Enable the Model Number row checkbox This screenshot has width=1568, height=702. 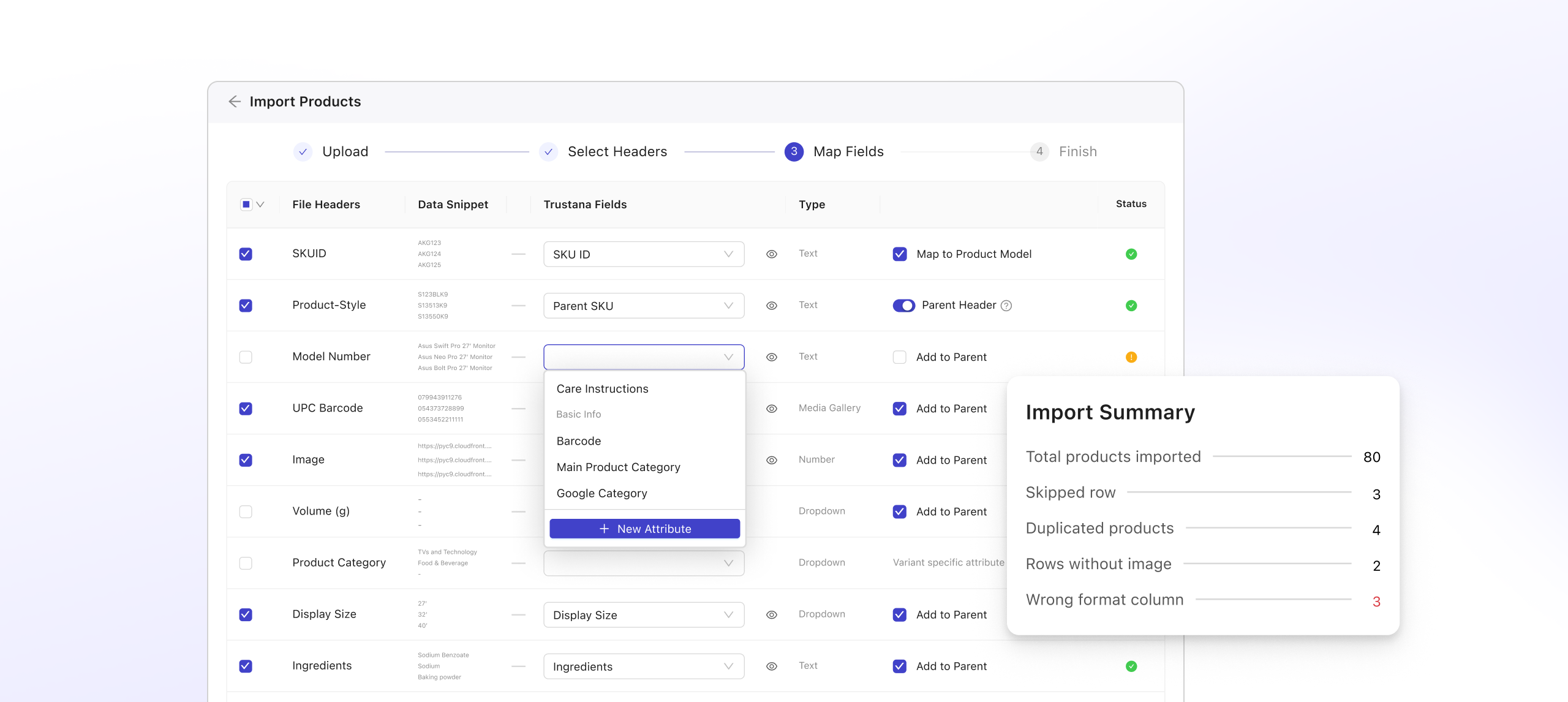click(246, 357)
